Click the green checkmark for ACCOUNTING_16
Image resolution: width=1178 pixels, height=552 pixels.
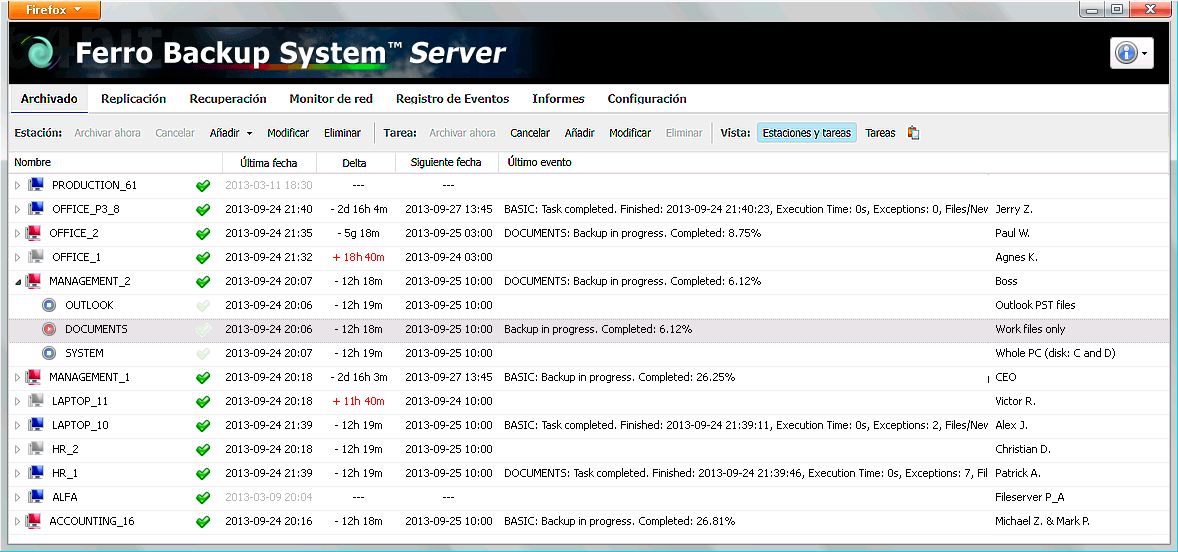[203, 521]
